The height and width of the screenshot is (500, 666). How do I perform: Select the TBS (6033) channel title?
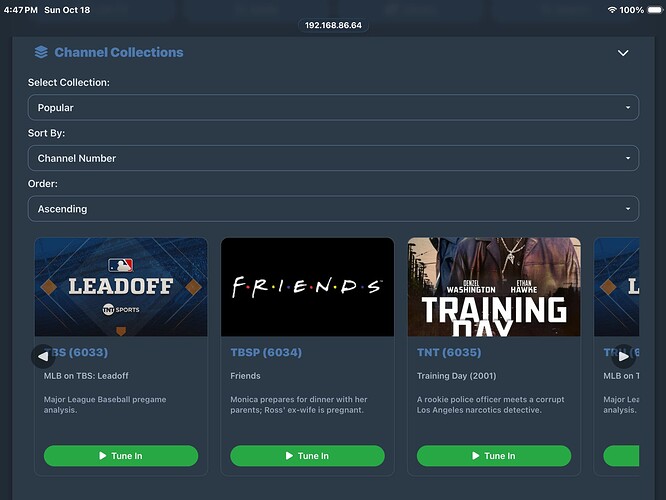76,352
